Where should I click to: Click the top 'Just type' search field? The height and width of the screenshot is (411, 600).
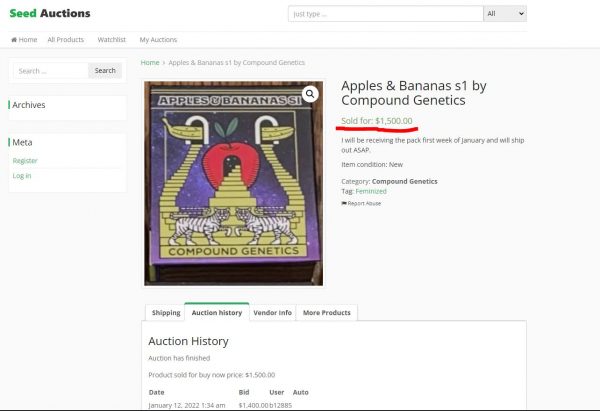(386, 14)
